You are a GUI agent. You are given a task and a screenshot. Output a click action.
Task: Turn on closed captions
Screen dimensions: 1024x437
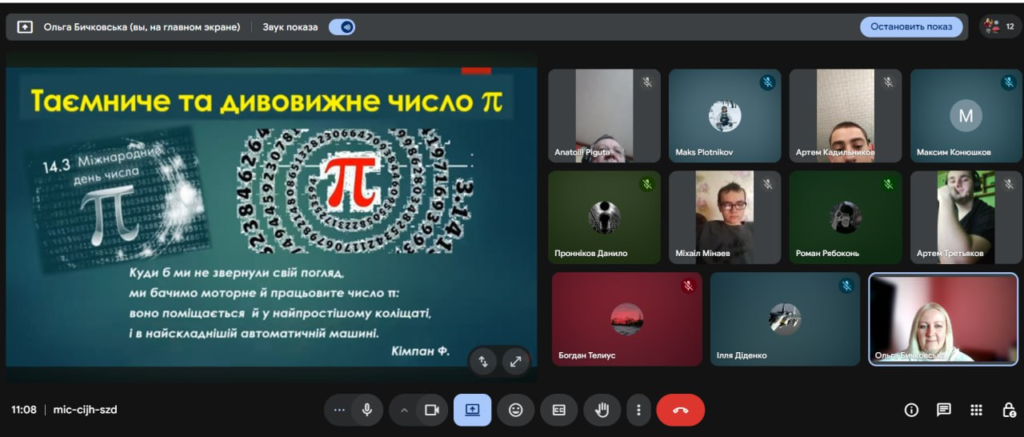[x=559, y=410]
